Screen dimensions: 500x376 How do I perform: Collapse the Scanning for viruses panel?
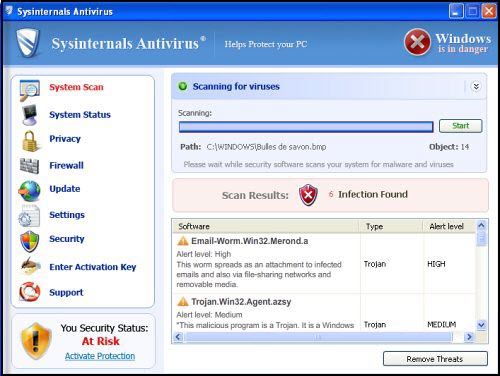(476, 86)
